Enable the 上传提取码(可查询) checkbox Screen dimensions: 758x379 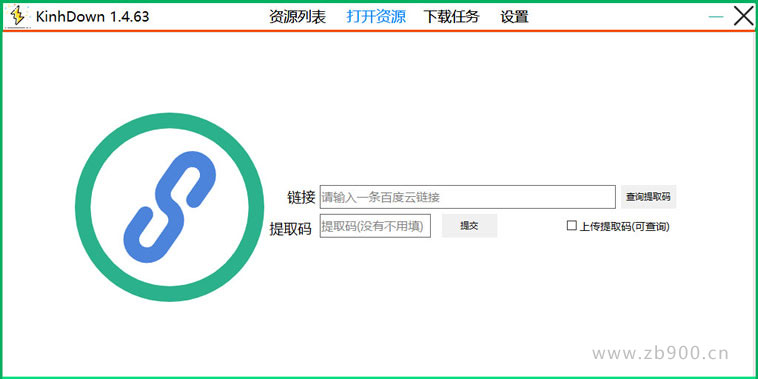tap(572, 226)
